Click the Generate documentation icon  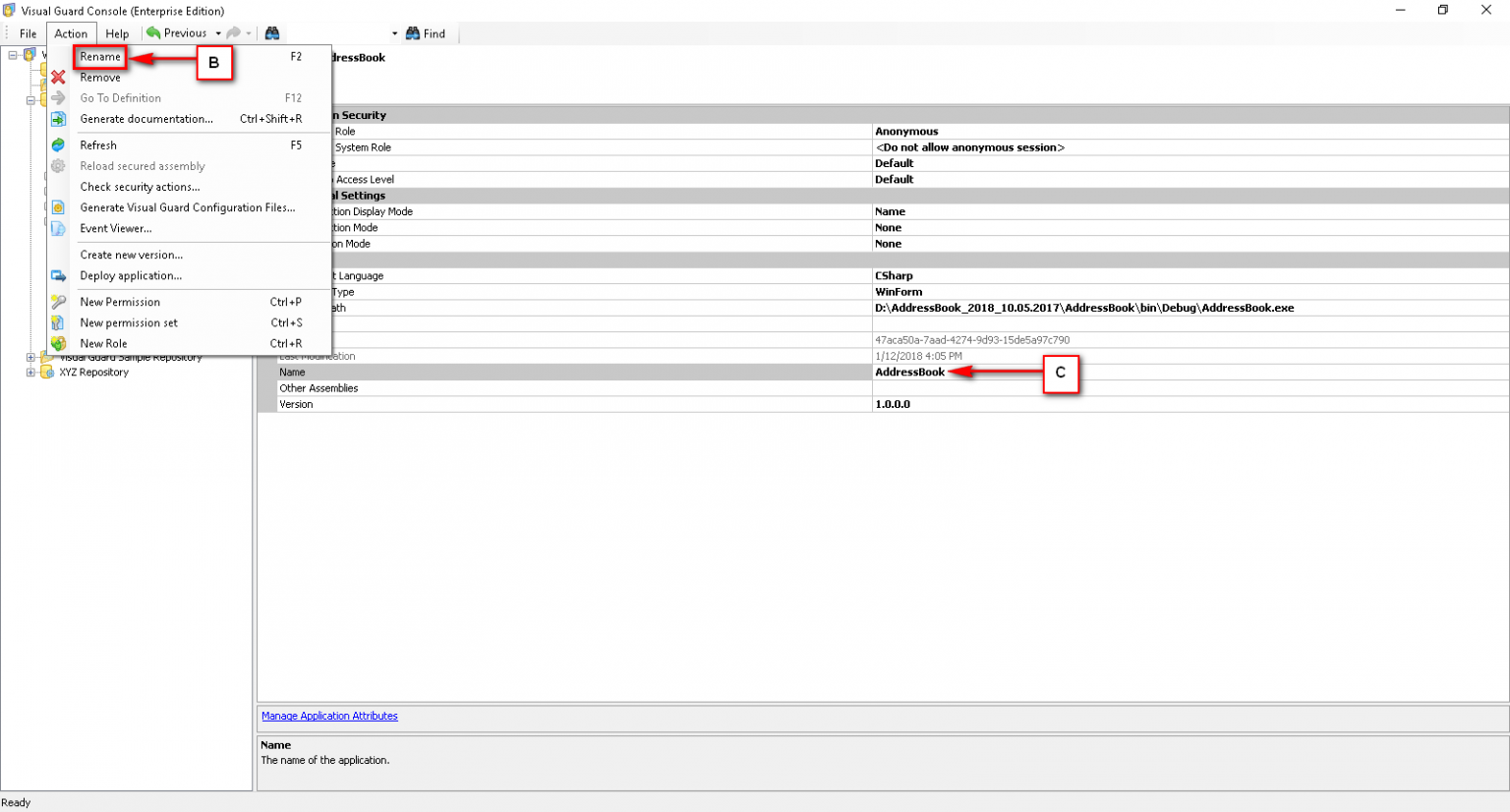pos(58,119)
